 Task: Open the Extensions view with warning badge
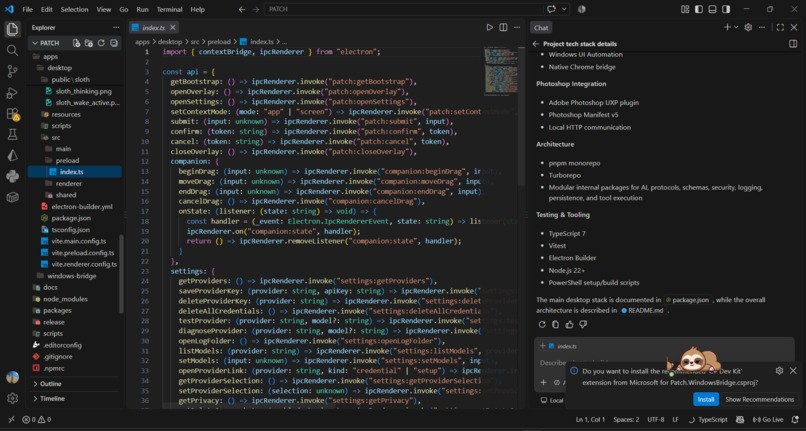tap(12, 114)
